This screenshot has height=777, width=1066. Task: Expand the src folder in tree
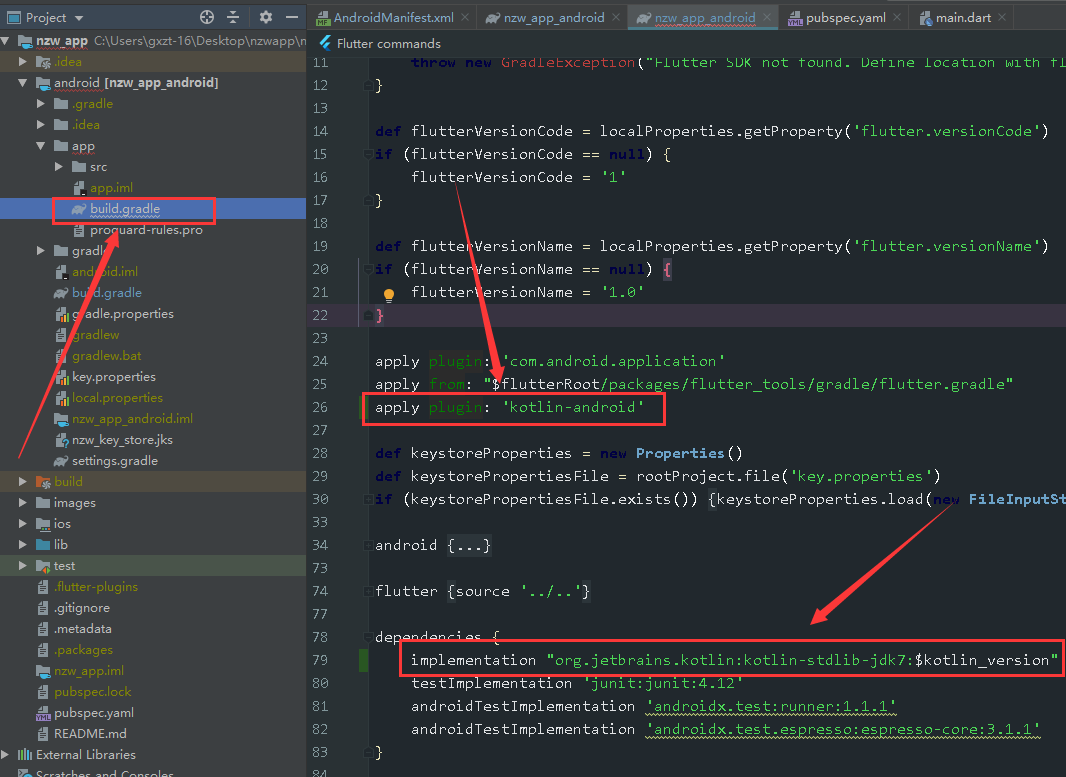point(59,167)
